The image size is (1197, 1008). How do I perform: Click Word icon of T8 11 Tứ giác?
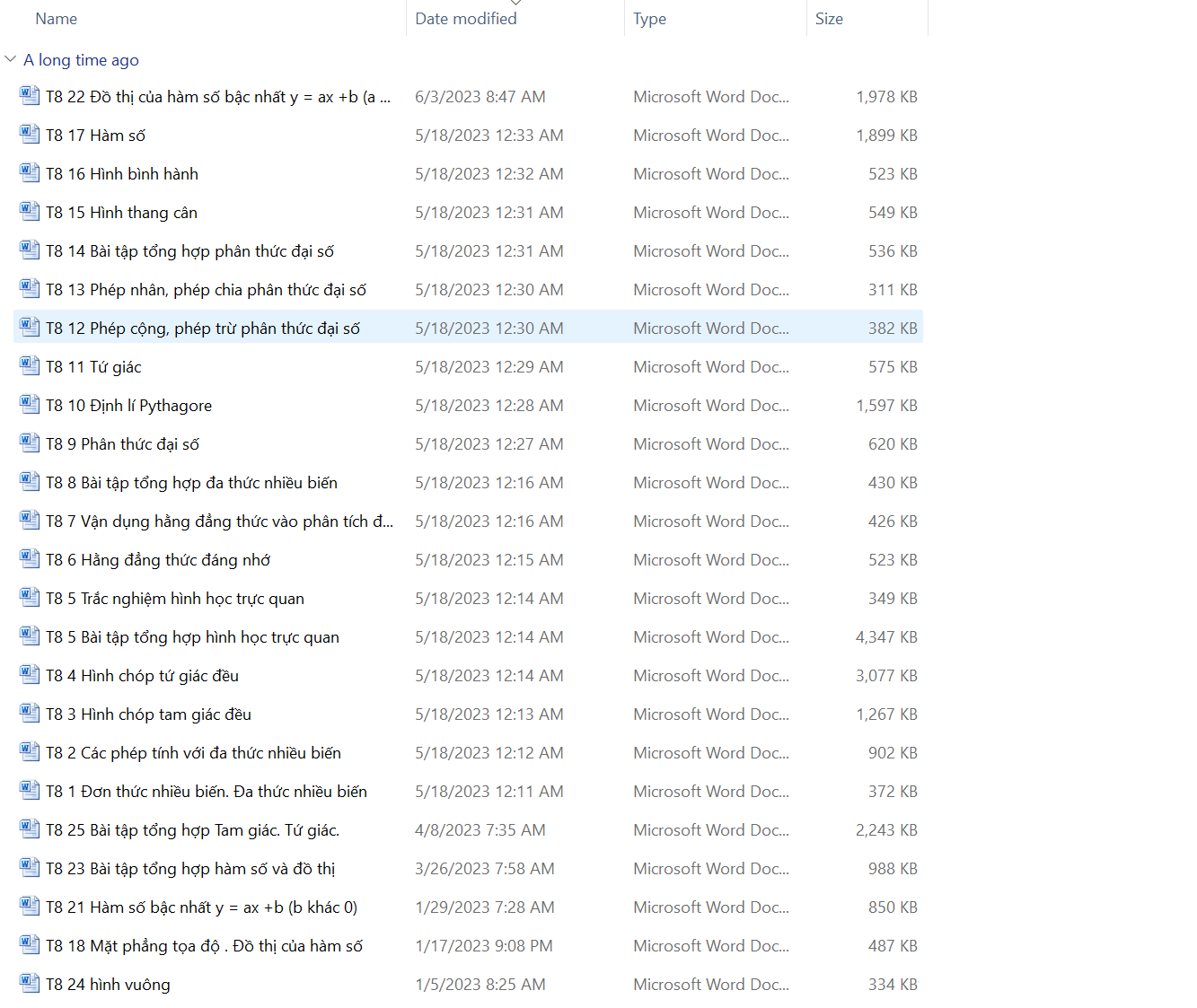click(30, 365)
